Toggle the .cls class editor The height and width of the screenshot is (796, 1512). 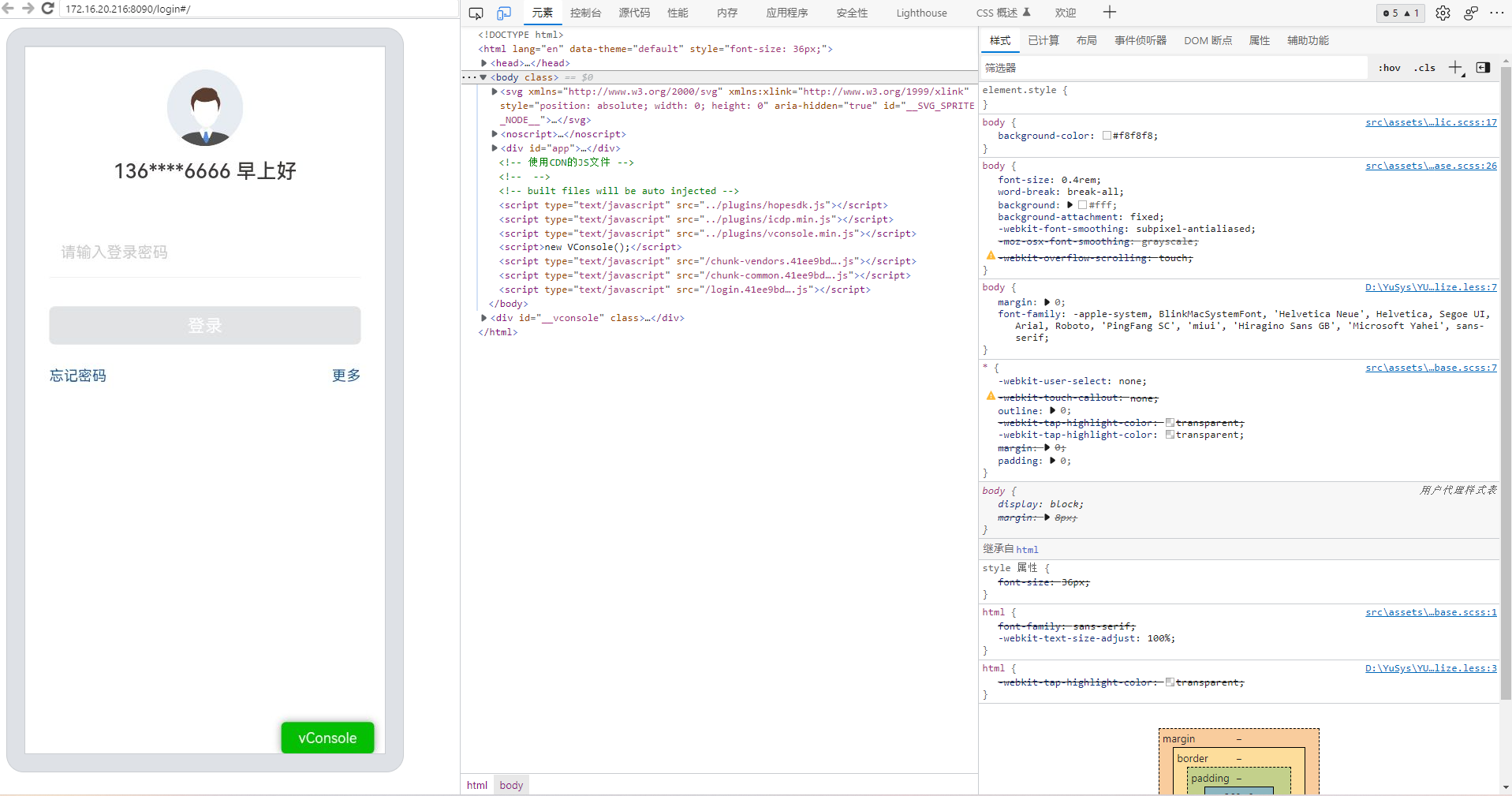(1424, 68)
